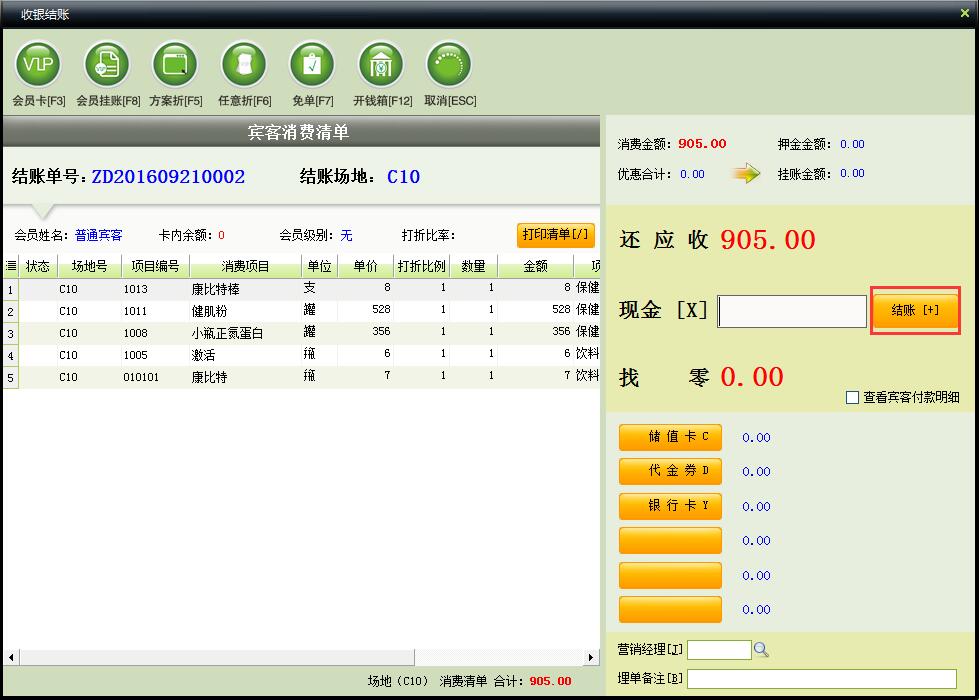Click bottom total 合计 905.00
Screen dimensions: 979x700
pos(550,681)
